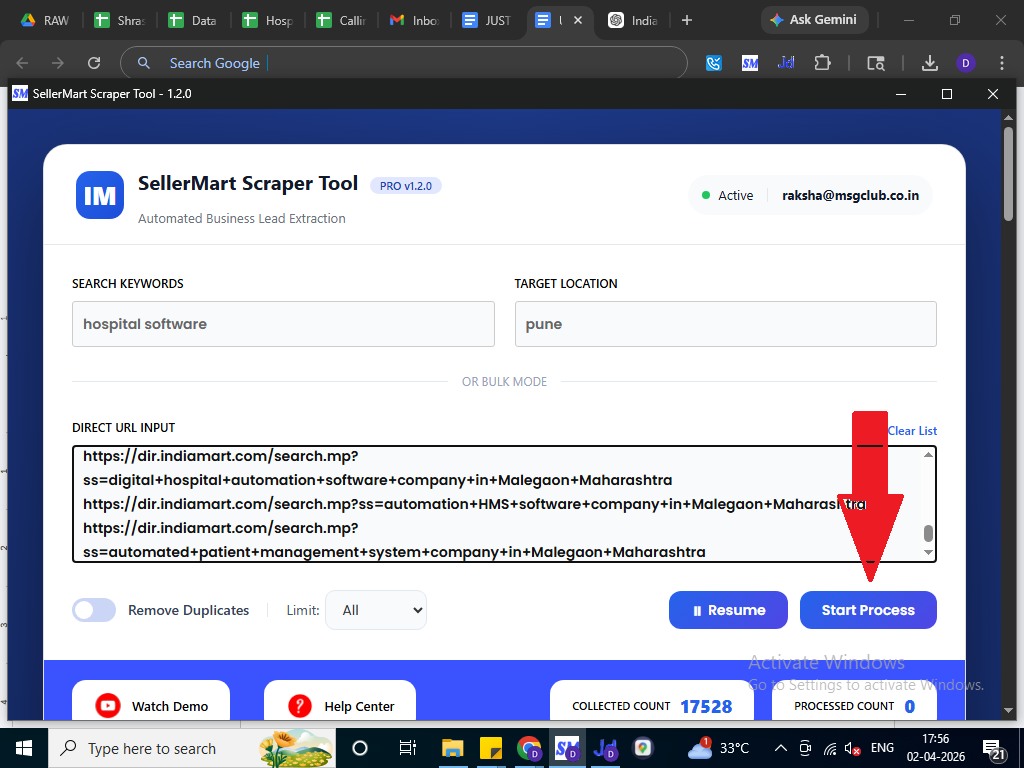This screenshot has width=1024, height=768.
Task: Click the Target Location input field
Action: point(725,324)
